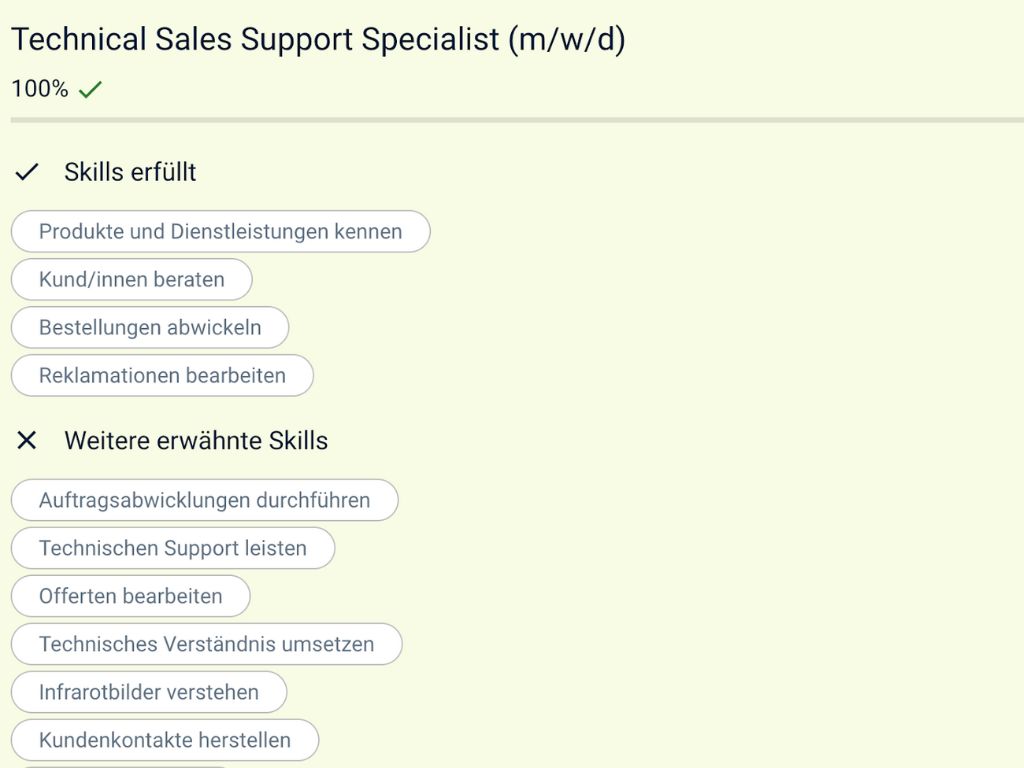Collapse the Skills erfüllt section heading
This screenshot has height=768, width=1024.
pyautogui.click(x=130, y=172)
